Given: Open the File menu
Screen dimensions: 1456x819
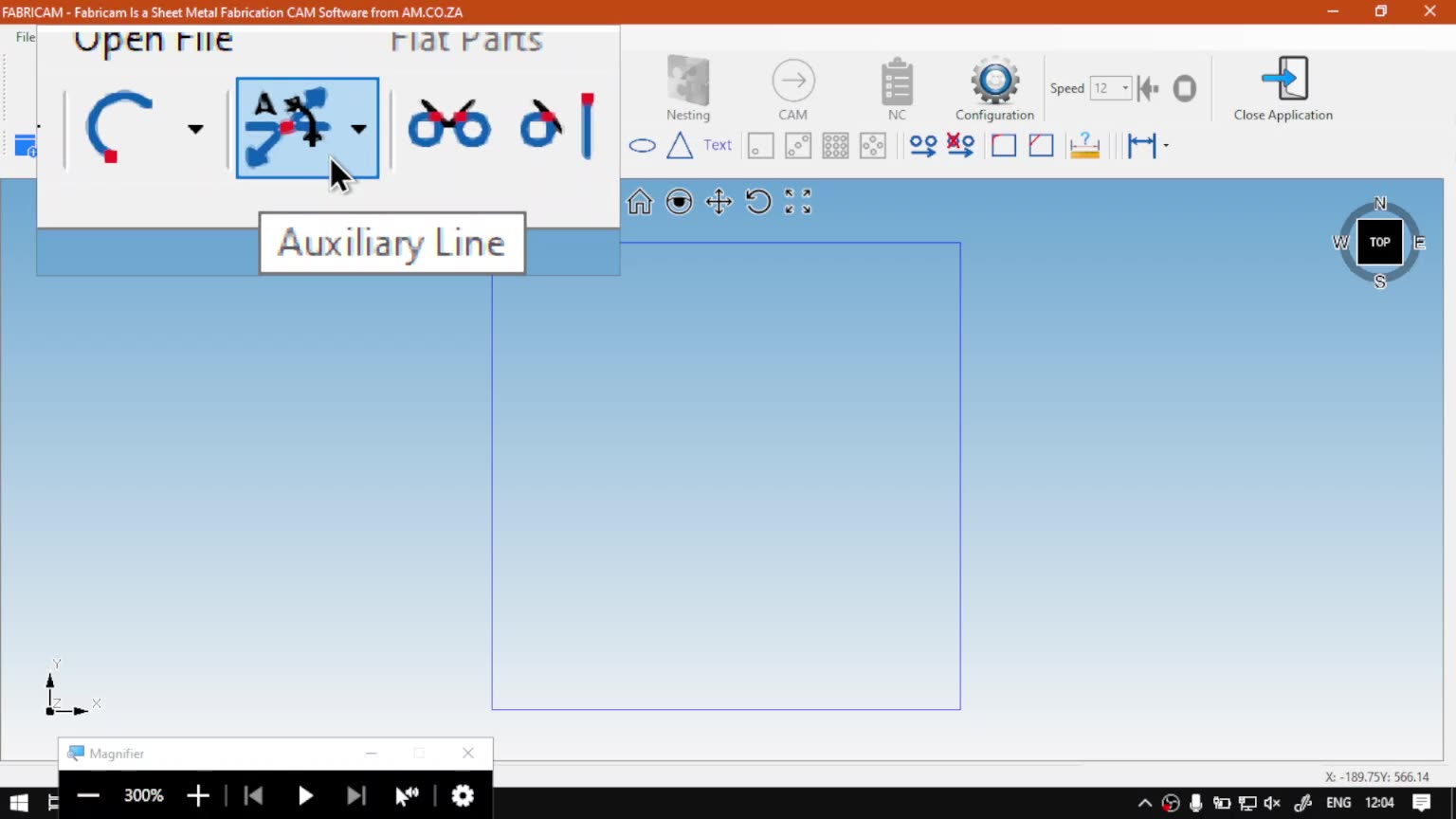Looking at the screenshot, I should pyautogui.click(x=25, y=37).
